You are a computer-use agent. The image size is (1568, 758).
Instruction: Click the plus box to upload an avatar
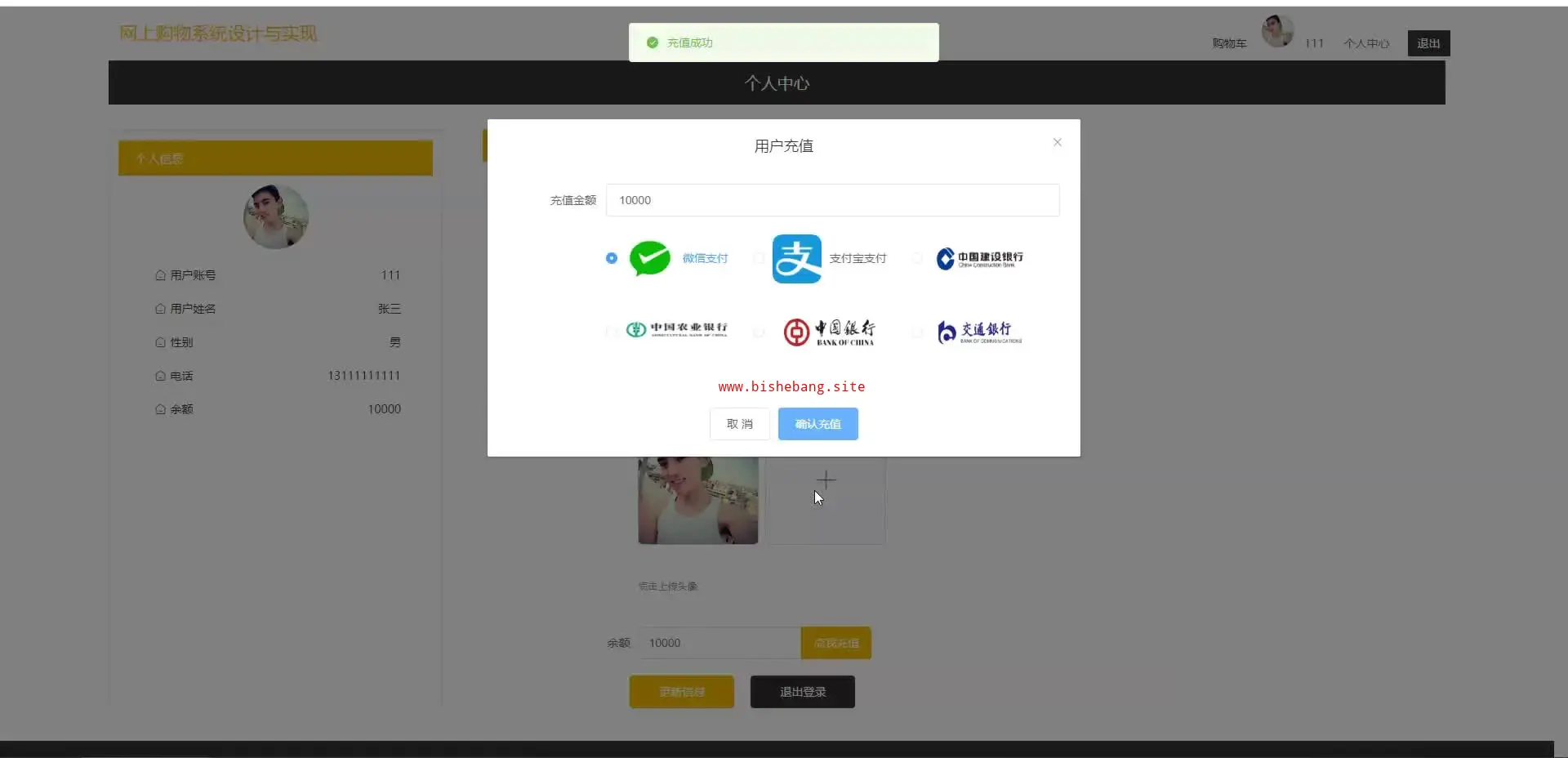pyautogui.click(x=826, y=500)
